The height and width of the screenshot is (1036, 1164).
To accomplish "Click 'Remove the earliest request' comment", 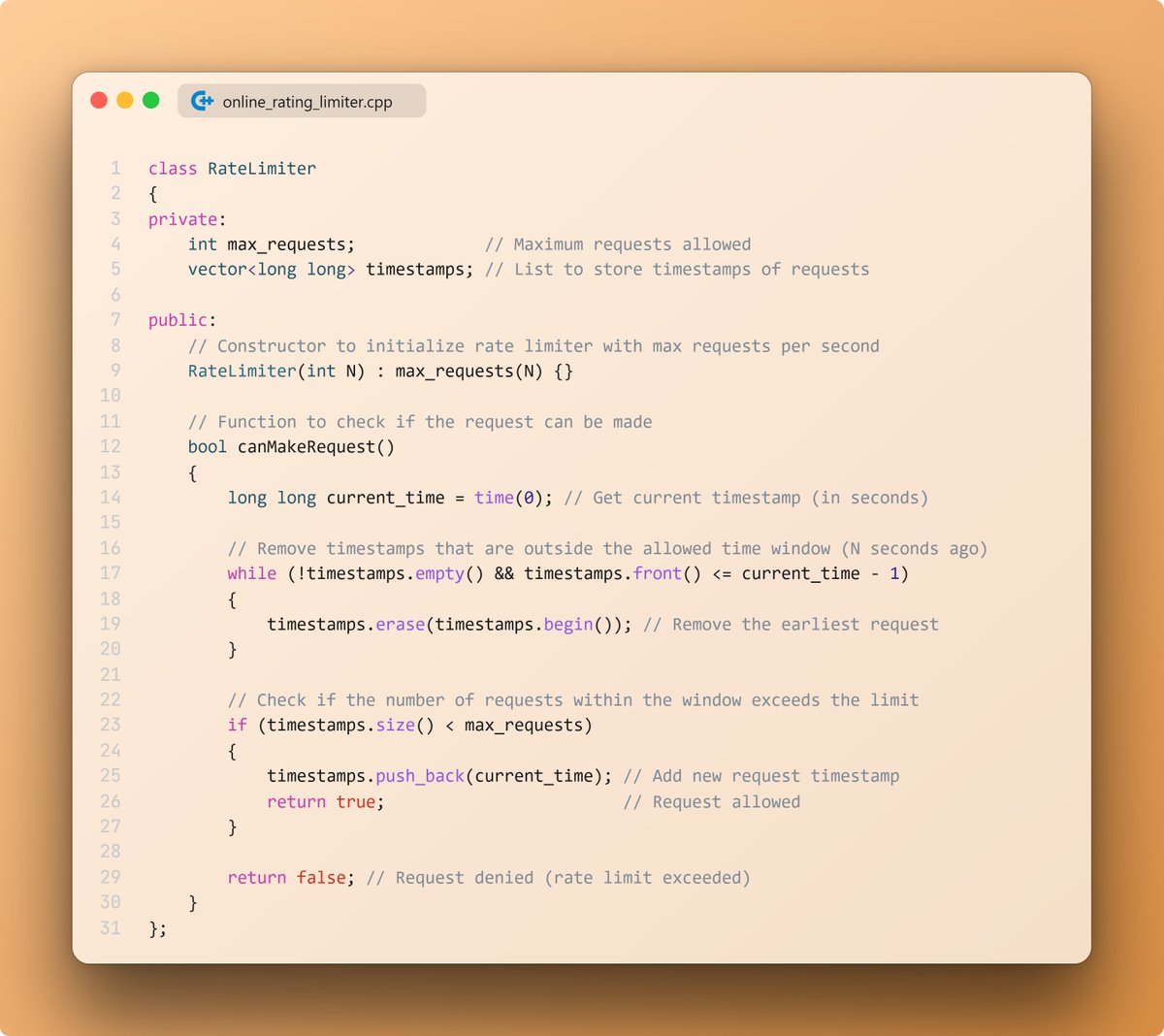I will click(x=791, y=625).
